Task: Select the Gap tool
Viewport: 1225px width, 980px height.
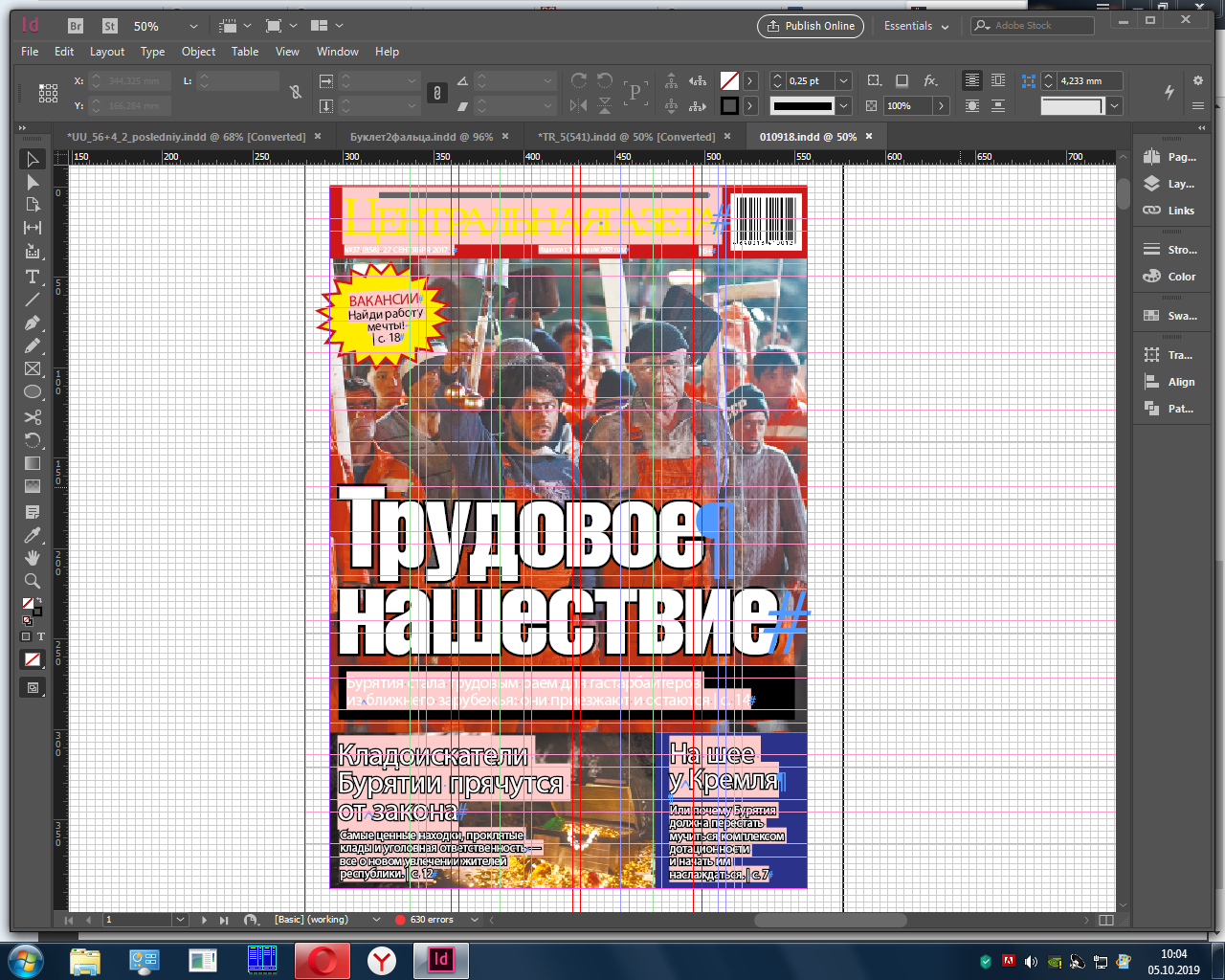Action: point(33,228)
